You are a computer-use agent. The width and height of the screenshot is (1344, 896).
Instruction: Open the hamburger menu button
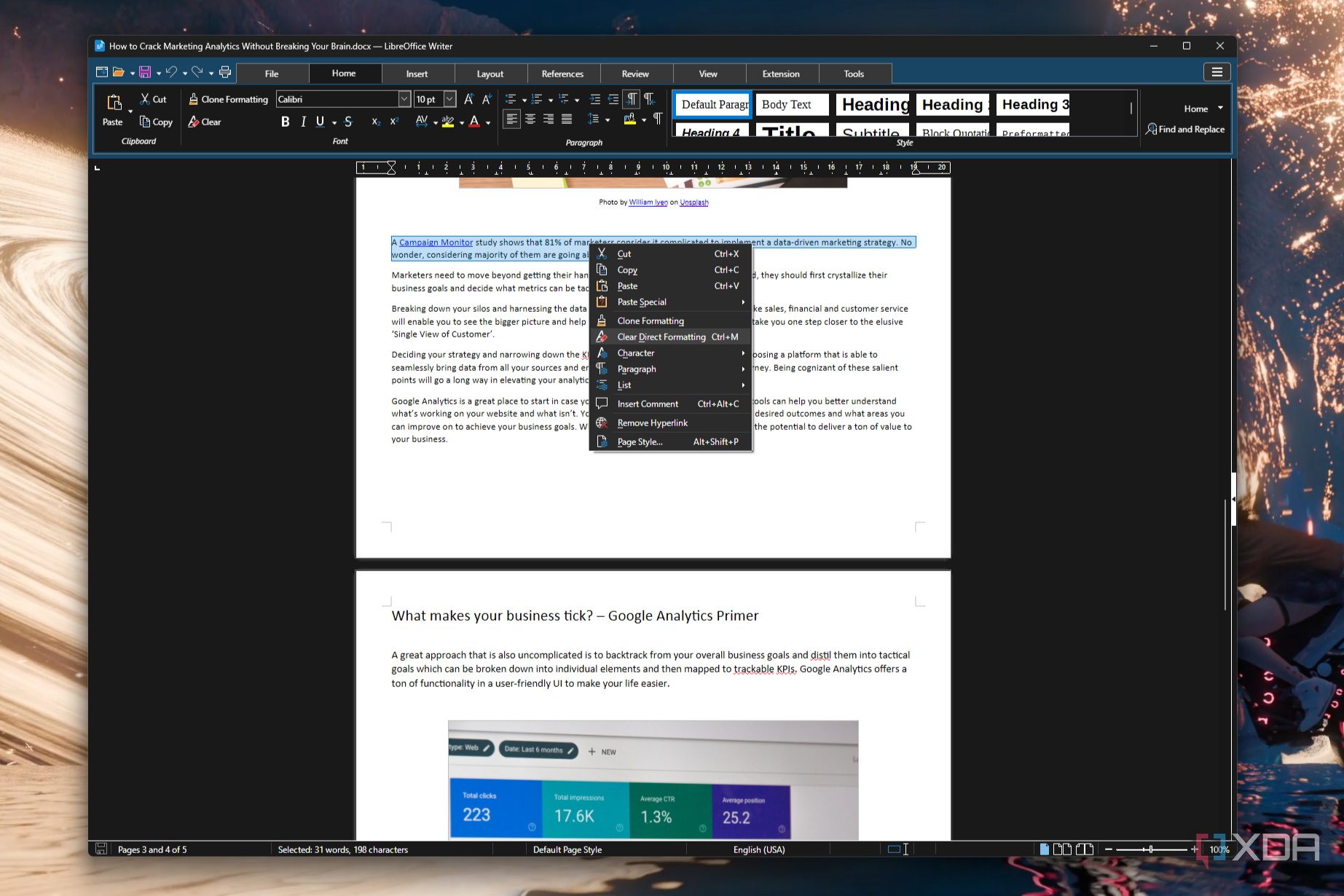1217,71
